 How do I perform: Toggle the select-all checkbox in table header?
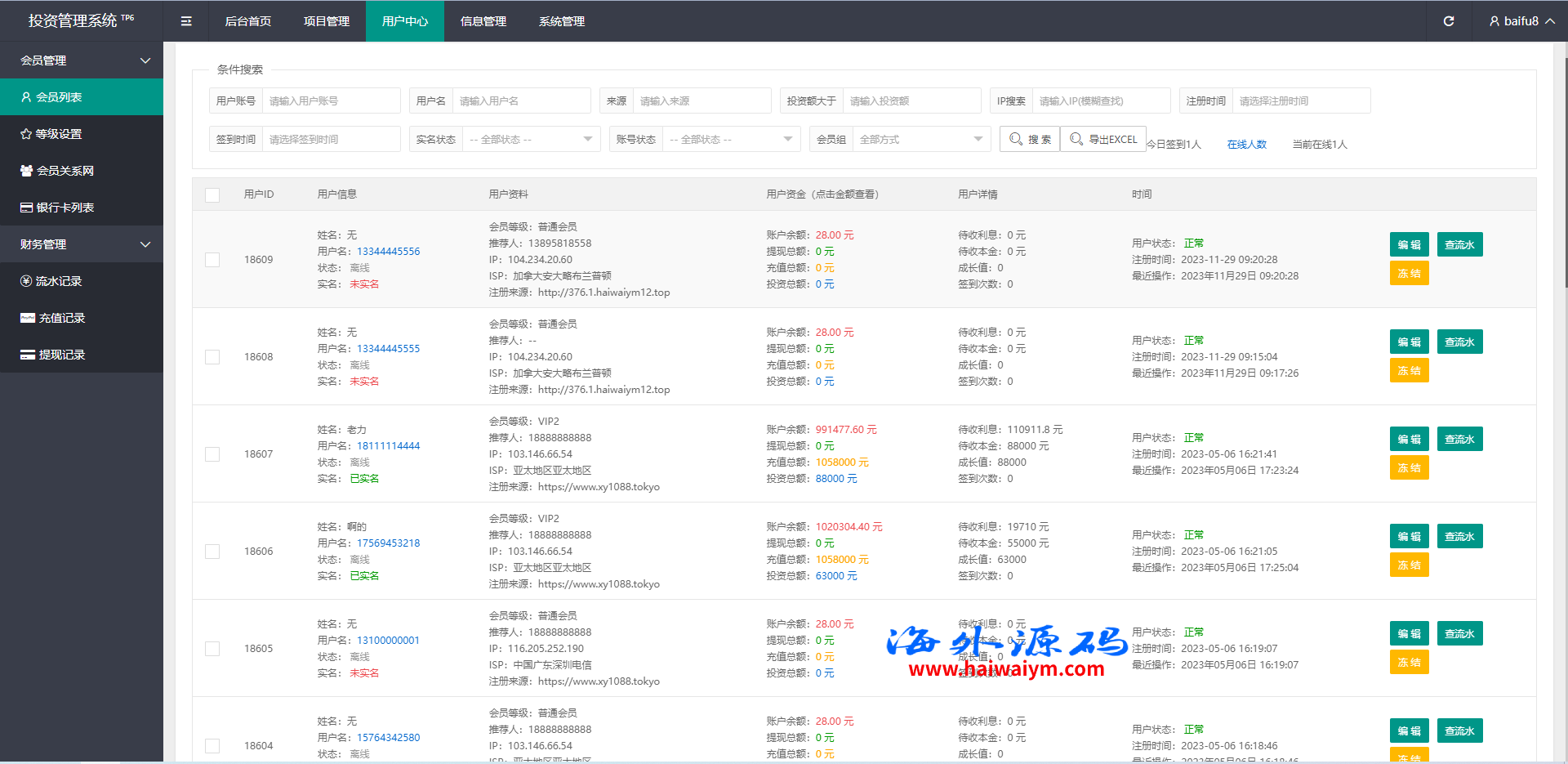[212, 194]
